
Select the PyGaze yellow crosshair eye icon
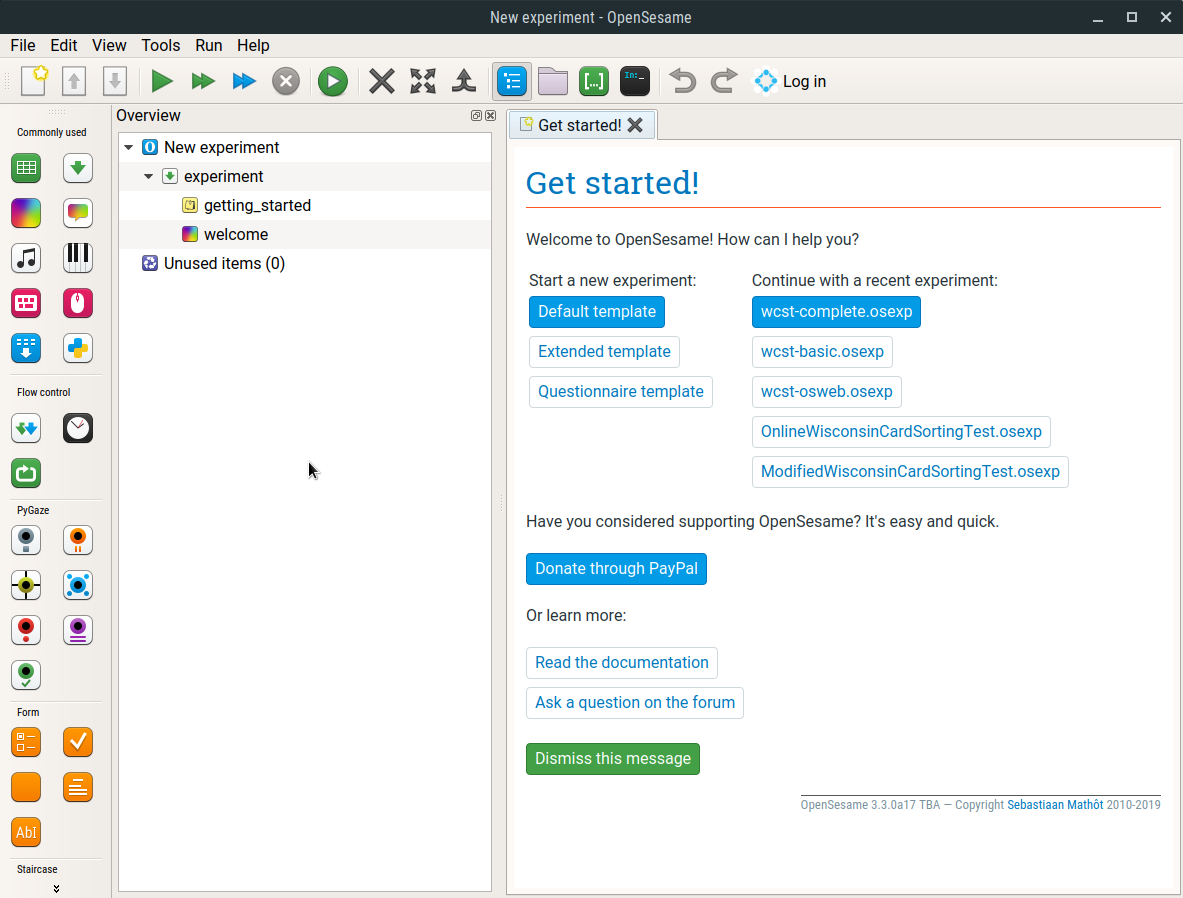[26, 585]
